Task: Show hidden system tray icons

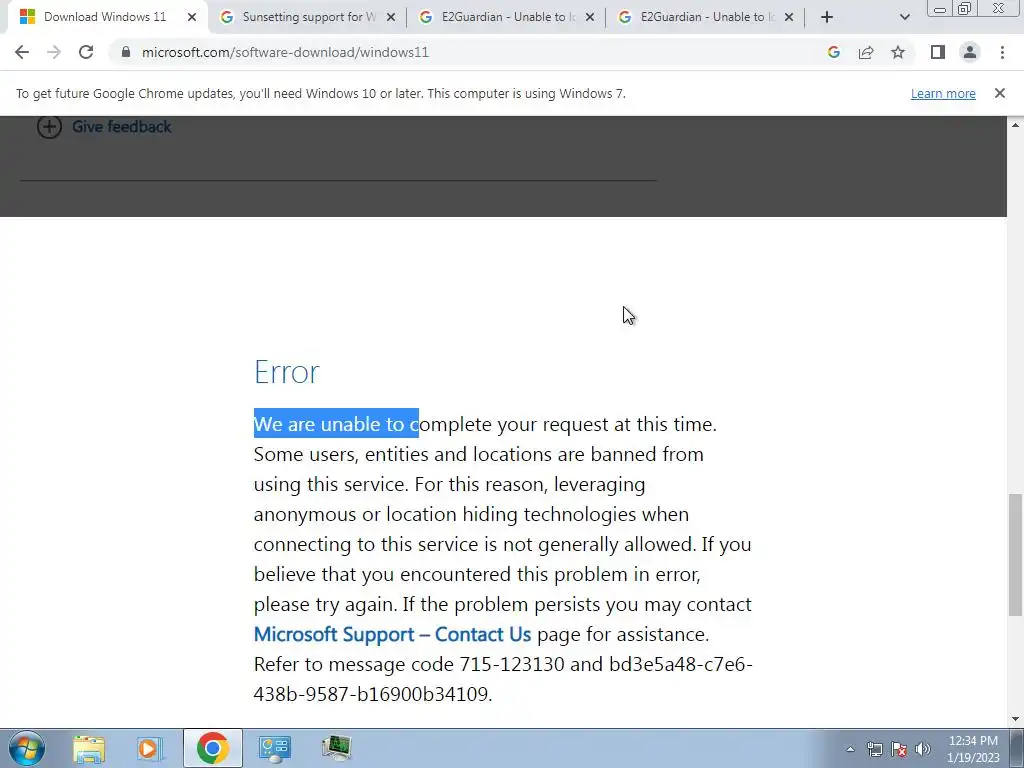Action: (x=850, y=749)
